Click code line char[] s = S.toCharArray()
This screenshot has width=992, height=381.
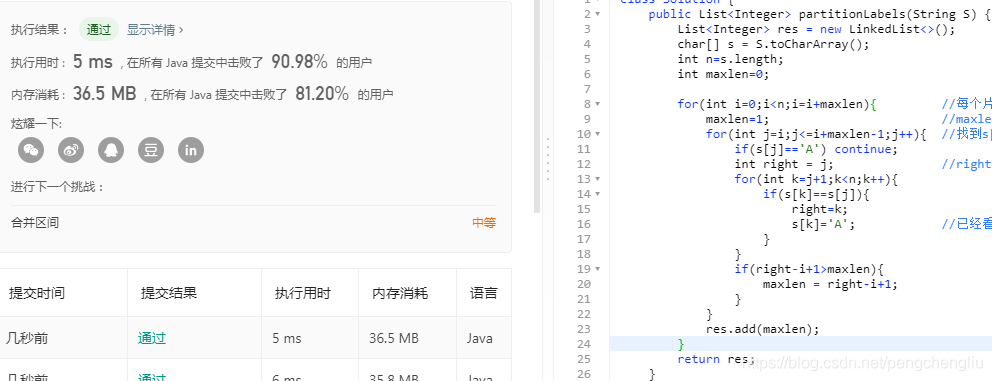point(773,44)
